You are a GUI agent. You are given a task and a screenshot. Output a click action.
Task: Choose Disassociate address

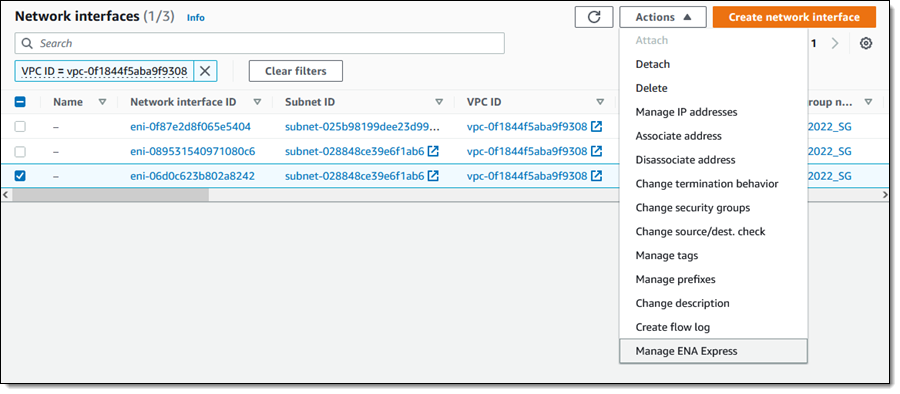pos(713,160)
